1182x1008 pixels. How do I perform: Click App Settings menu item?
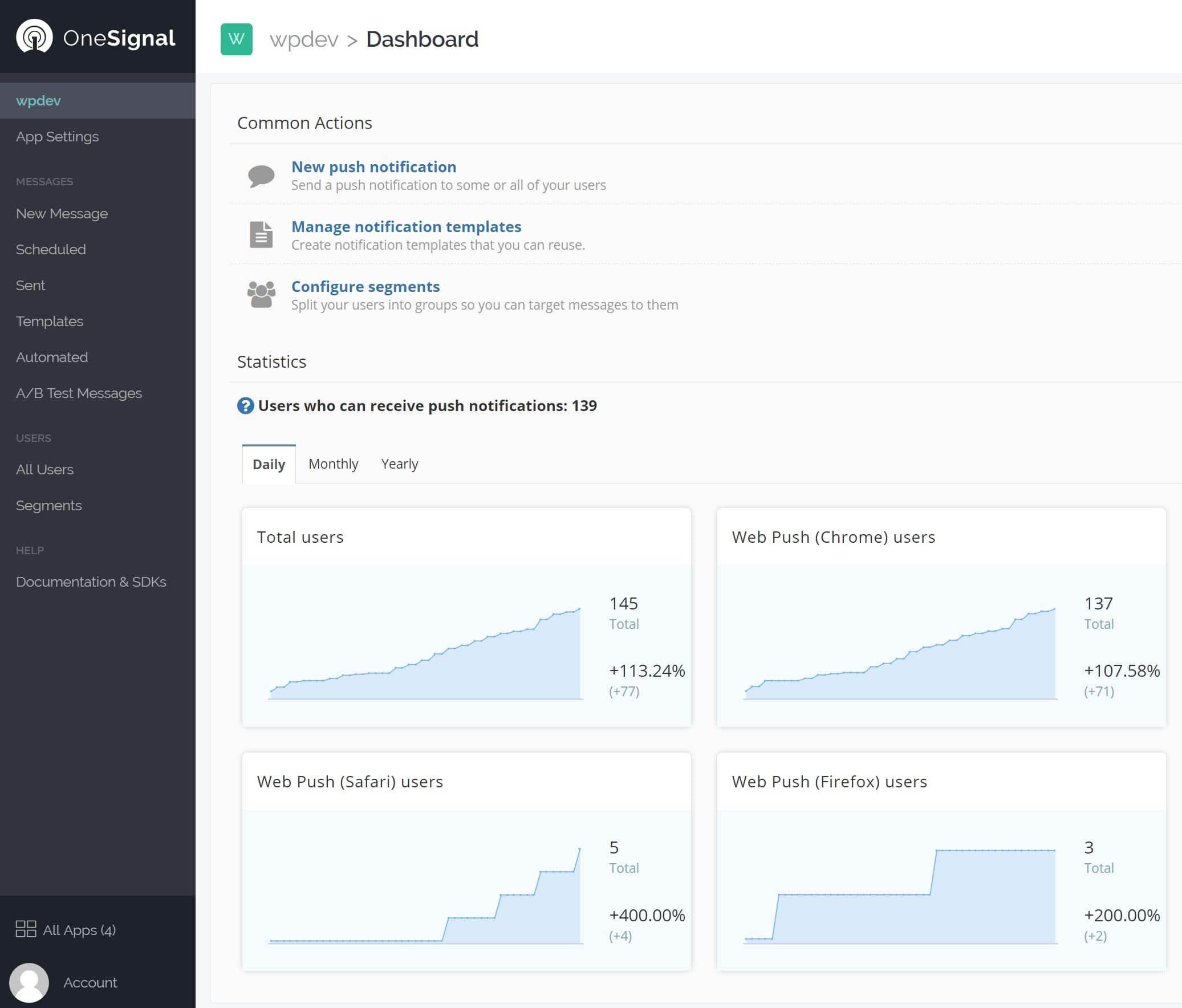coord(57,136)
